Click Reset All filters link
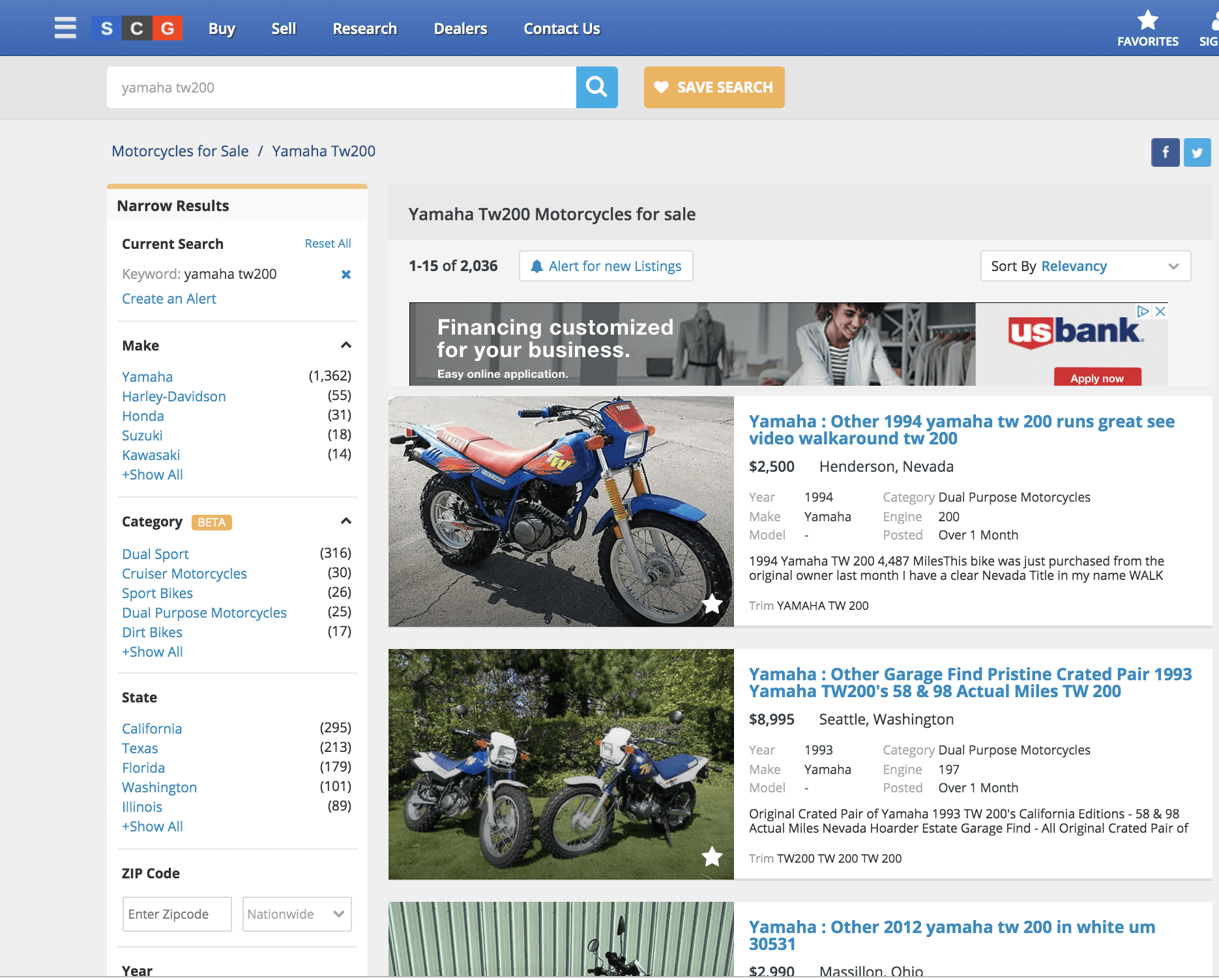Image resolution: width=1219 pixels, height=980 pixels. 328,243
